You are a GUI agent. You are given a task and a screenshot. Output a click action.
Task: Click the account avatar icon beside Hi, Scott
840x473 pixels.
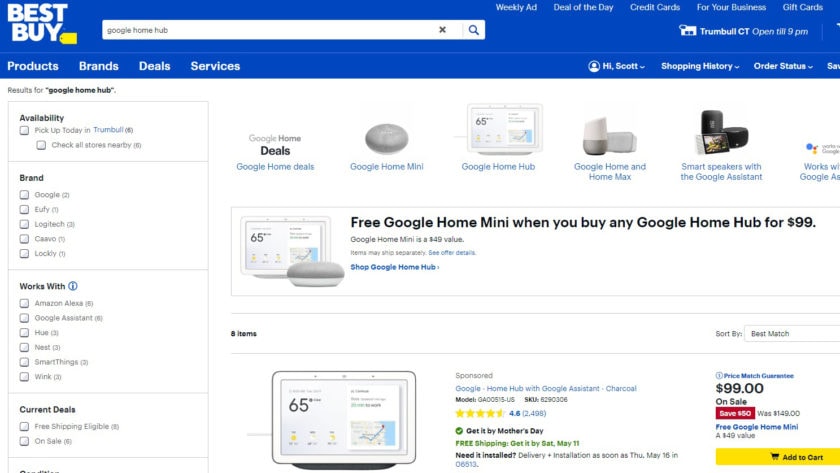pos(594,66)
